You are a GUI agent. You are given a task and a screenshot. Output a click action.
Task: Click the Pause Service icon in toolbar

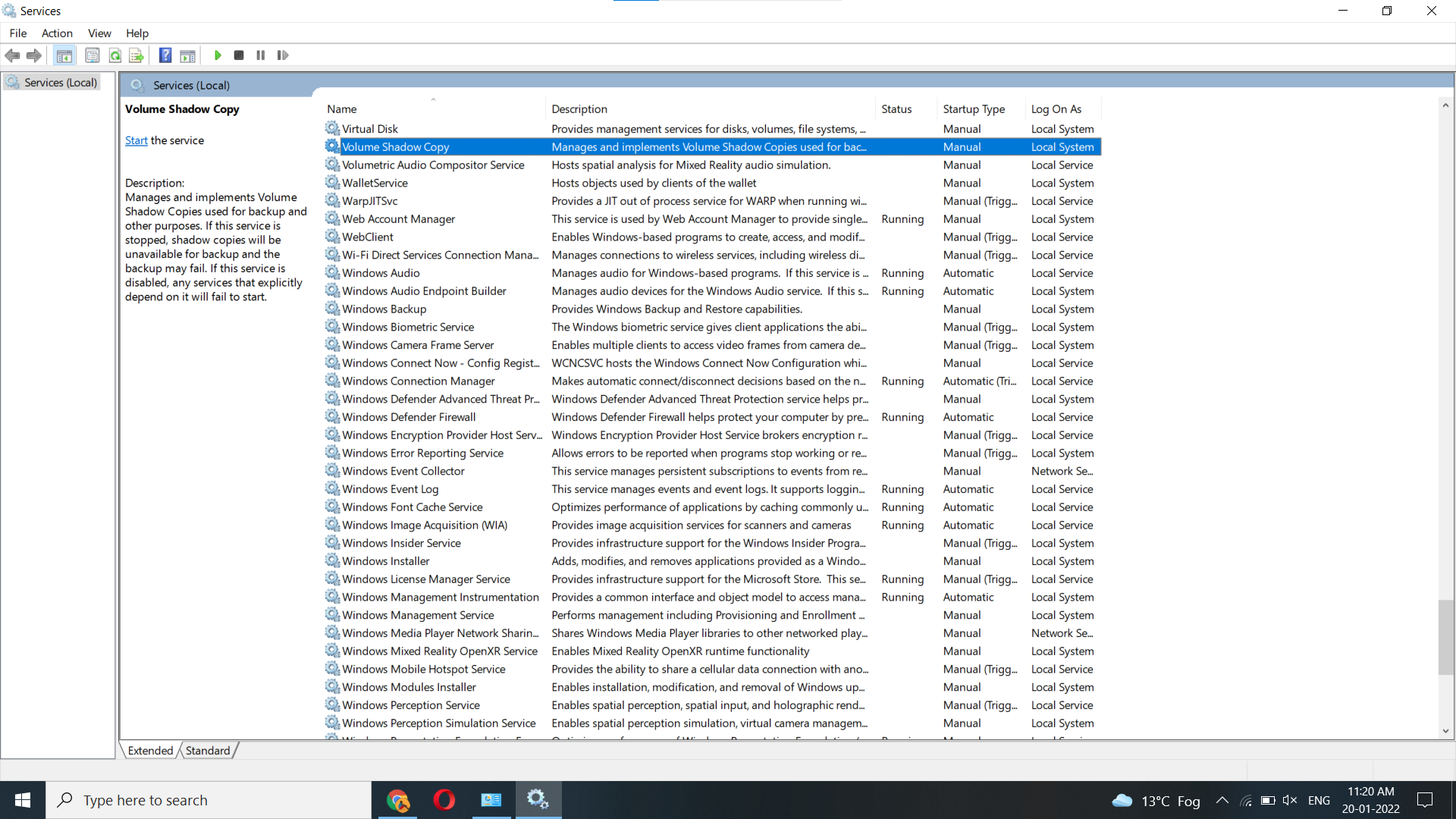pyautogui.click(x=261, y=55)
